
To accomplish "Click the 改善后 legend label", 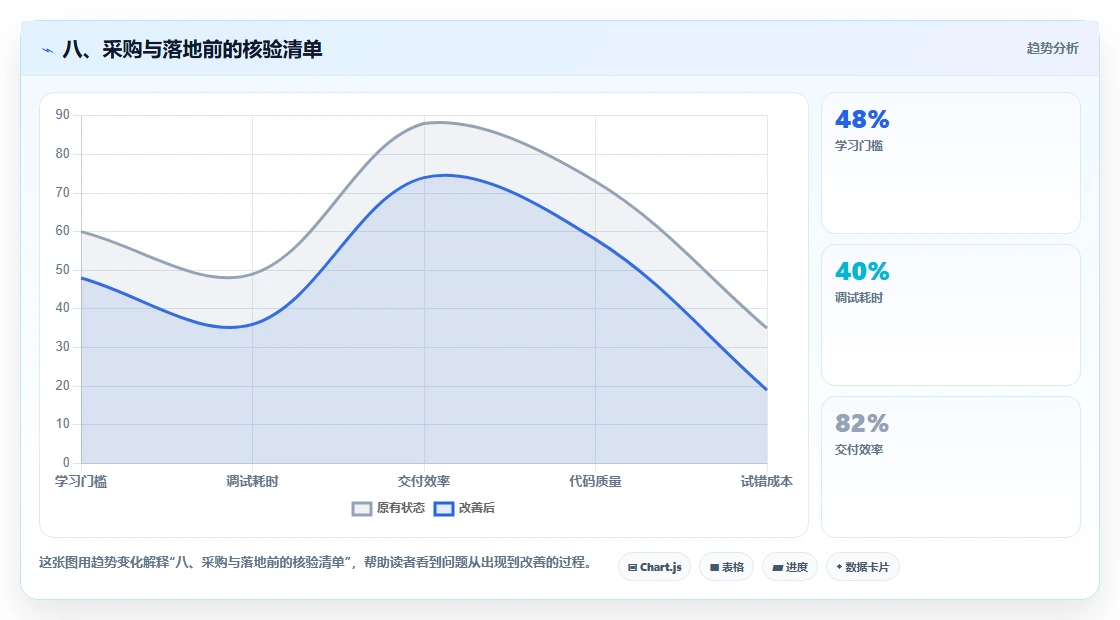I will [476, 508].
